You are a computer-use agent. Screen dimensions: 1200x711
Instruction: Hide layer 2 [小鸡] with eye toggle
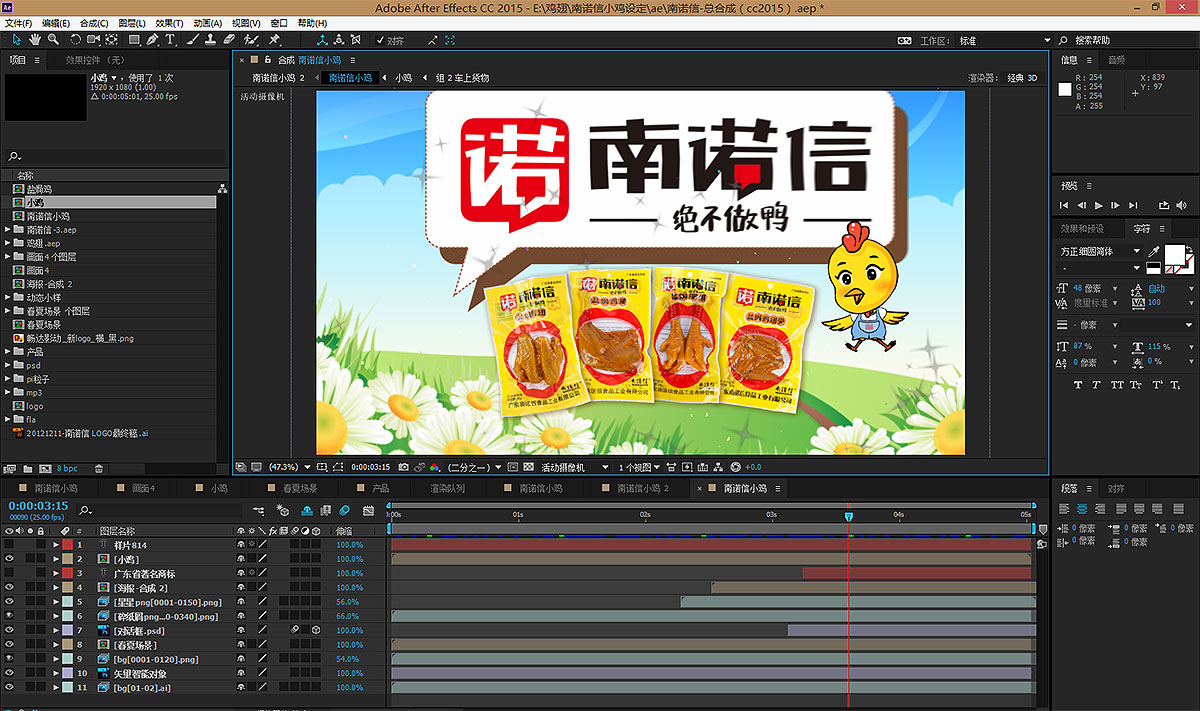pyautogui.click(x=10, y=559)
